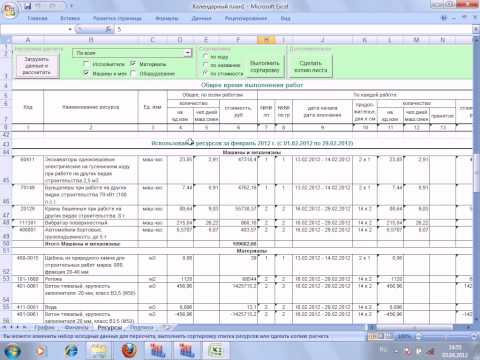
Task: Click the Загрузить данные и рассчитать button
Action: coord(37,65)
